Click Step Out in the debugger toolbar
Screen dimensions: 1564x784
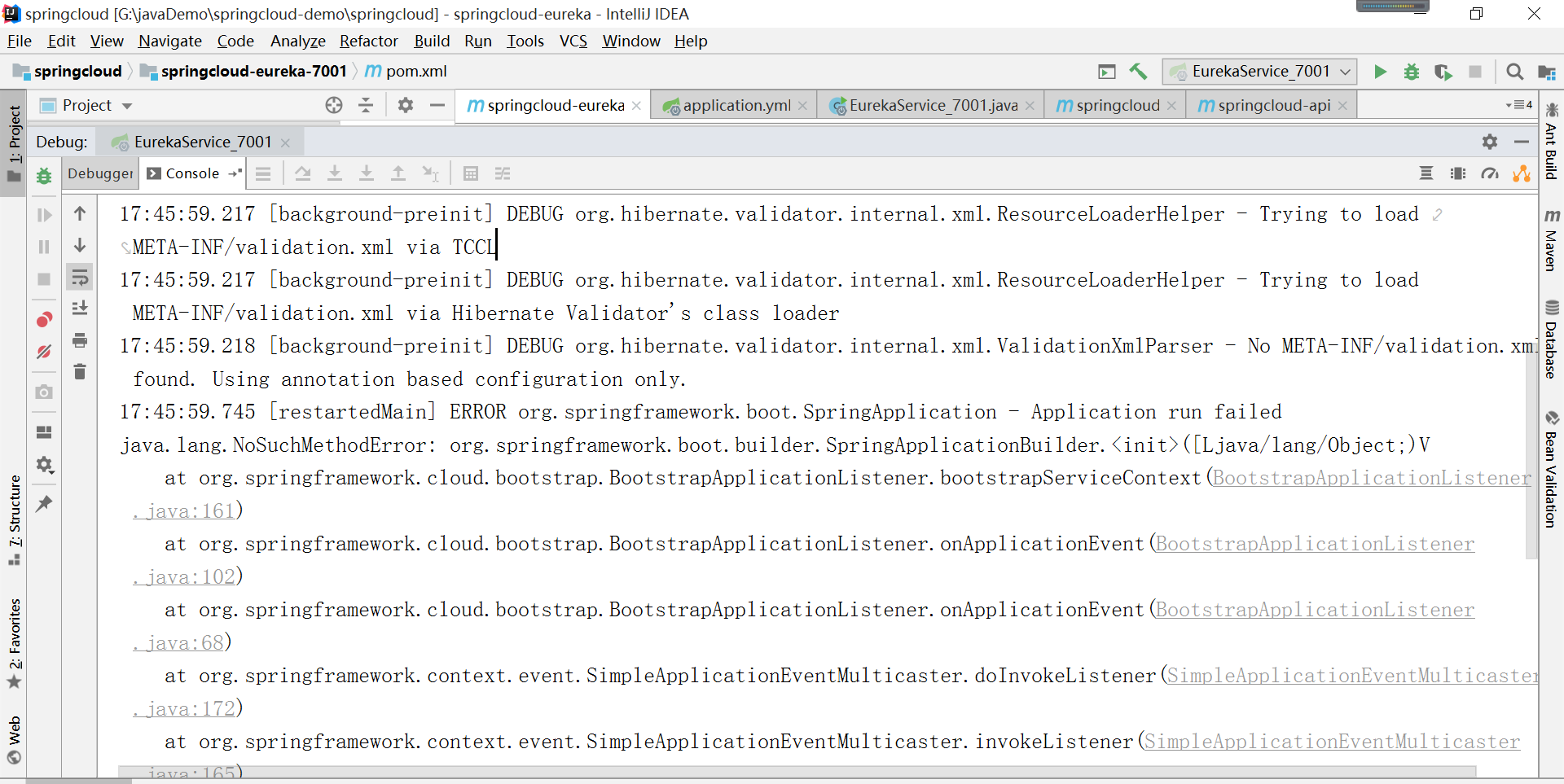tap(398, 173)
